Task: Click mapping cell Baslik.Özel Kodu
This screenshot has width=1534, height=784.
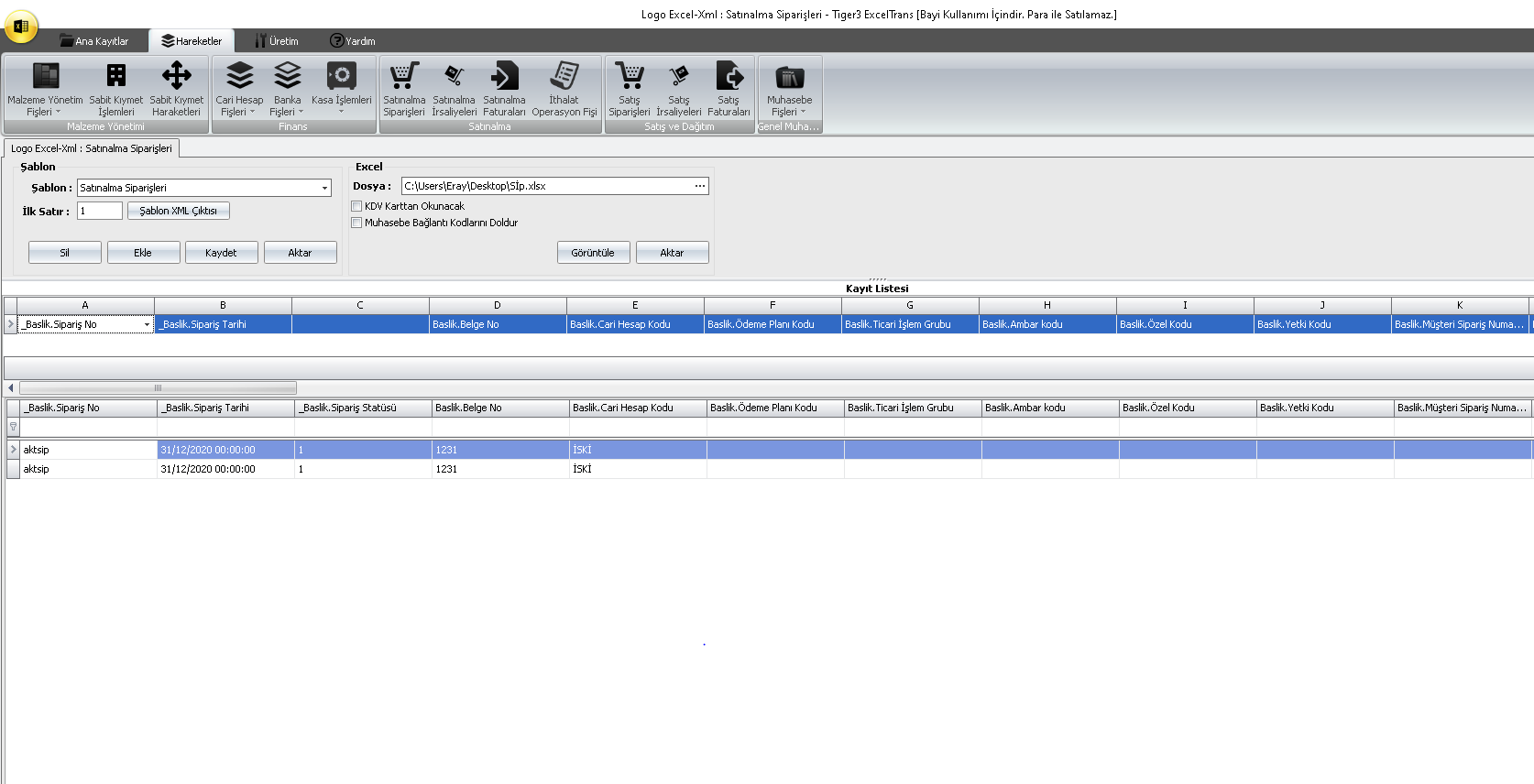Action: tap(1185, 324)
